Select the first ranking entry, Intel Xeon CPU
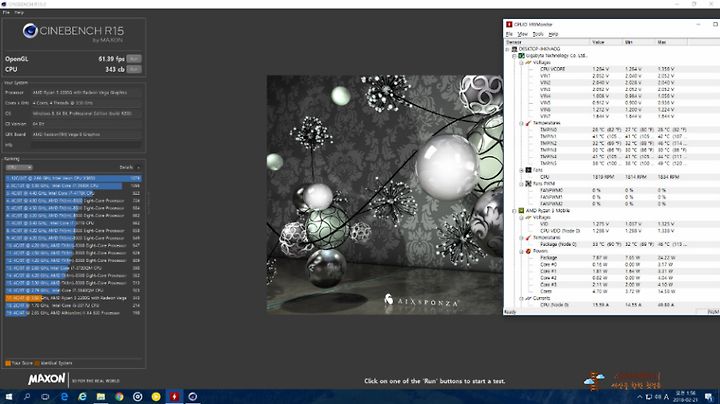Image resolution: width=720 pixels, height=404 pixels. (x=73, y=178)
